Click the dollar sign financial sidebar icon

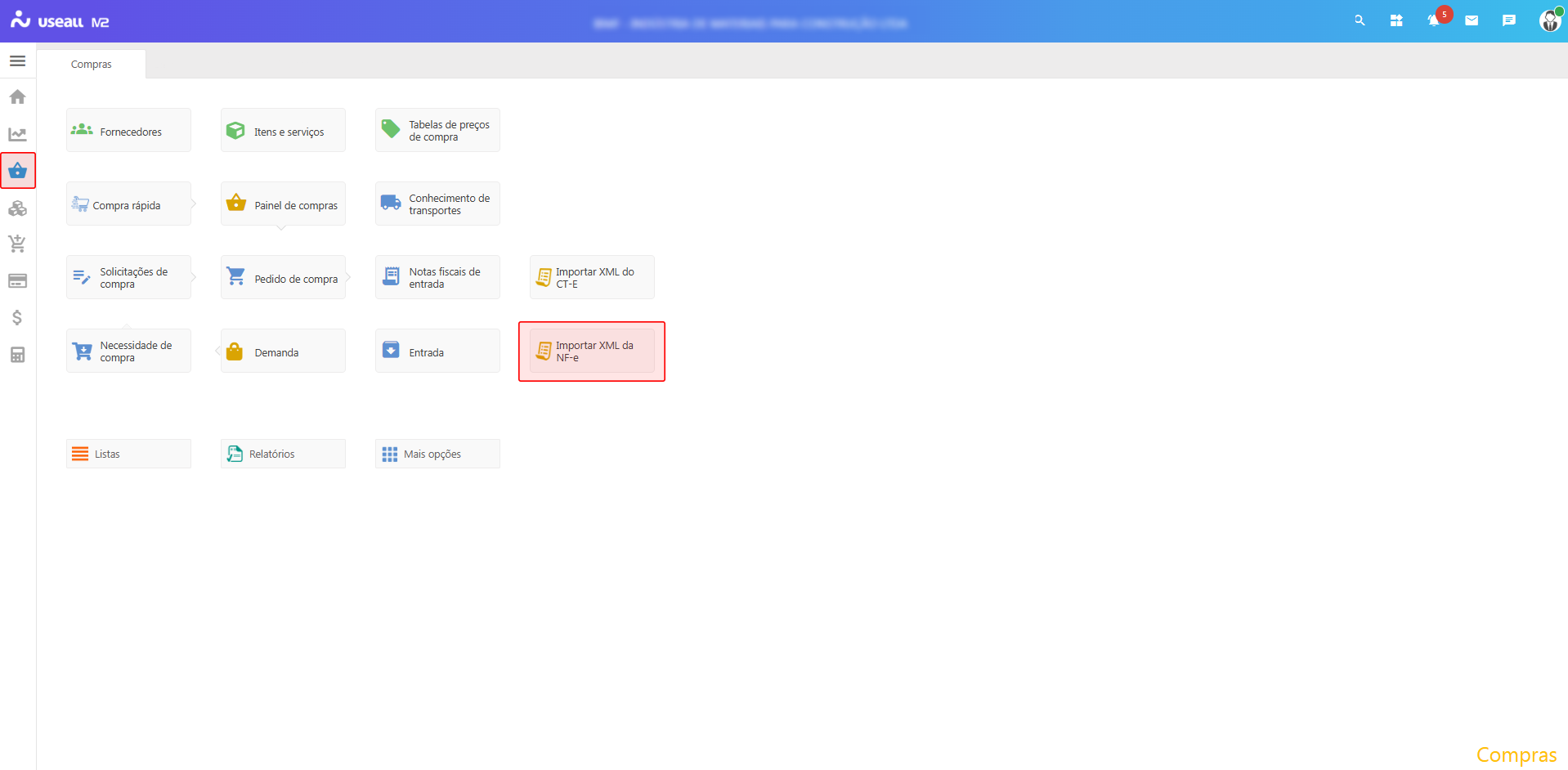point(17,317)
